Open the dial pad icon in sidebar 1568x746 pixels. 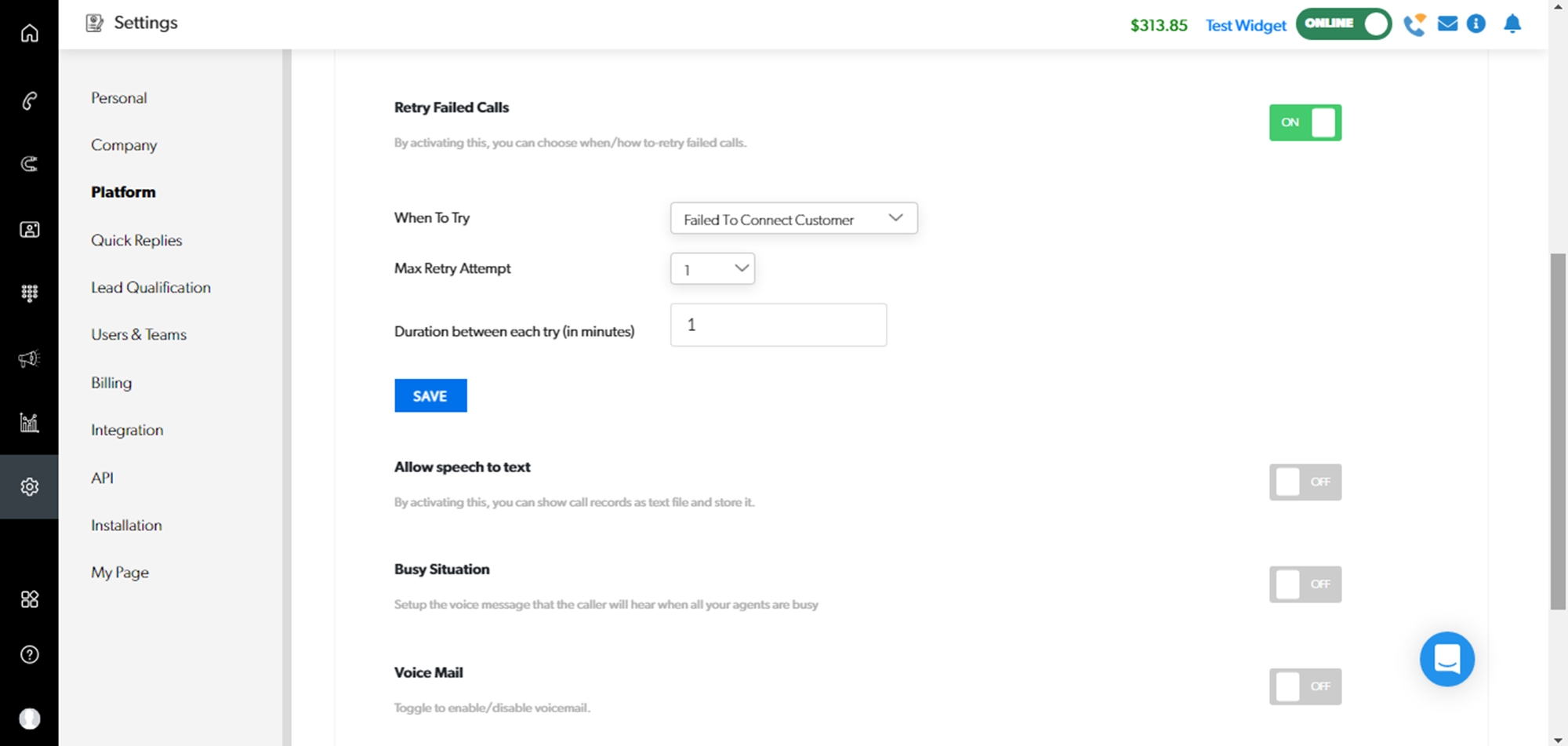(29, 293)
